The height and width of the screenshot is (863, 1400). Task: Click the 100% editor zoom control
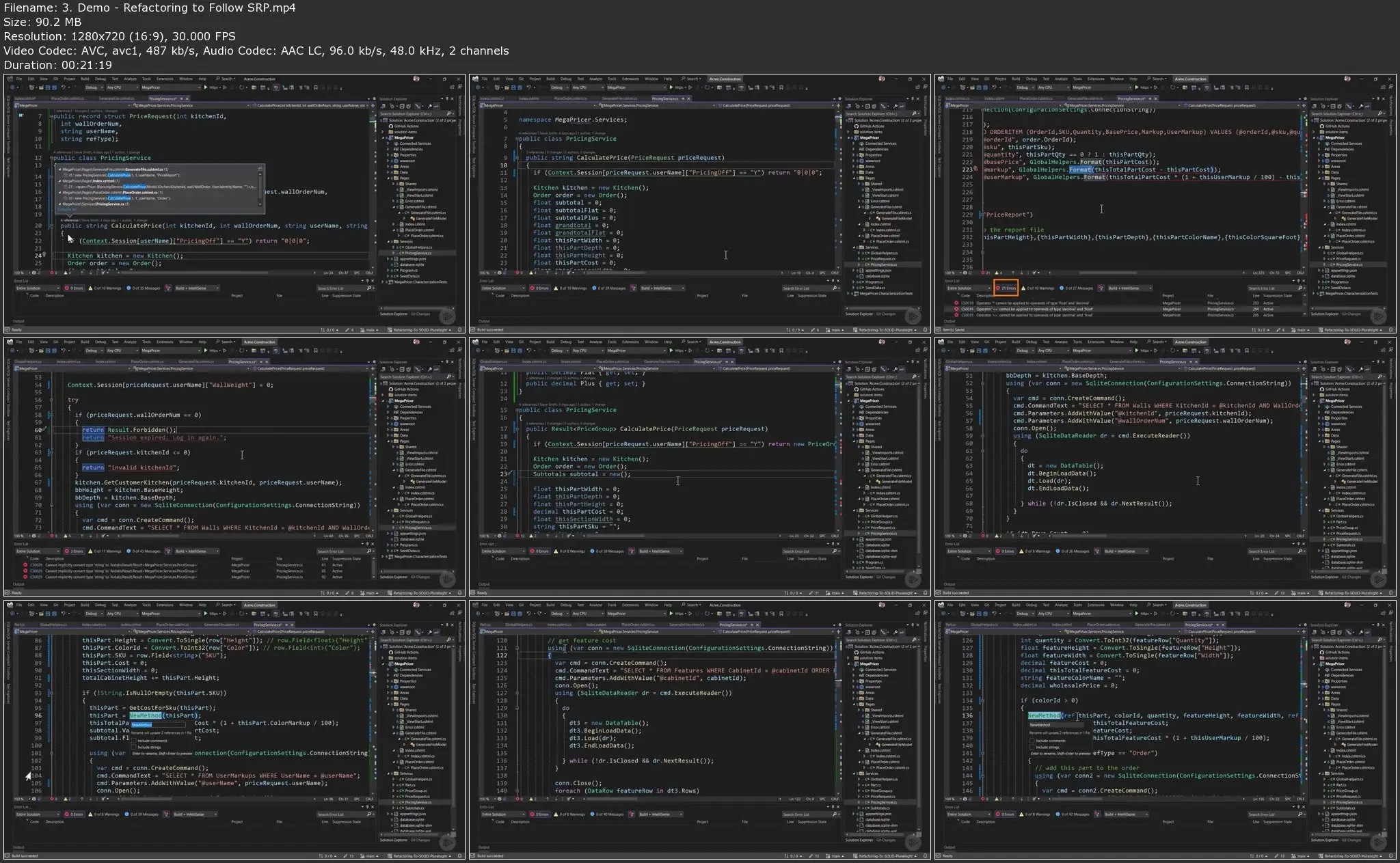tap(17, 273)
